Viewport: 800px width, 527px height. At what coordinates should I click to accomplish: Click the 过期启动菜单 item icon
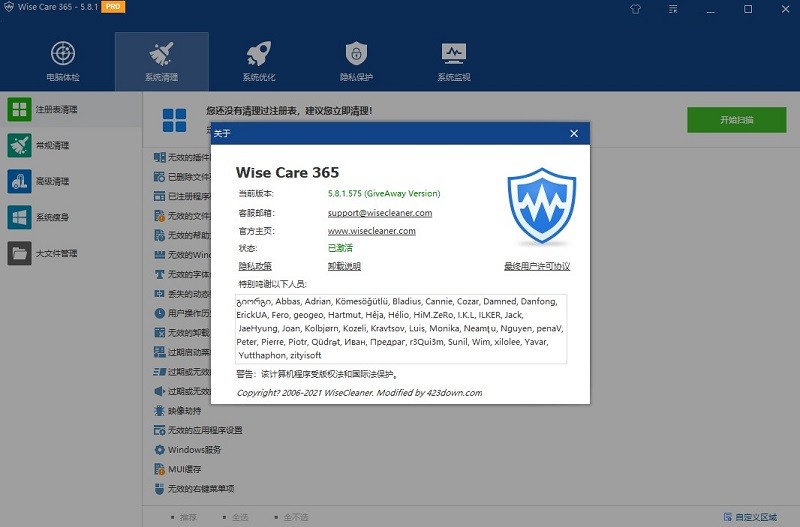coord(159,352)
